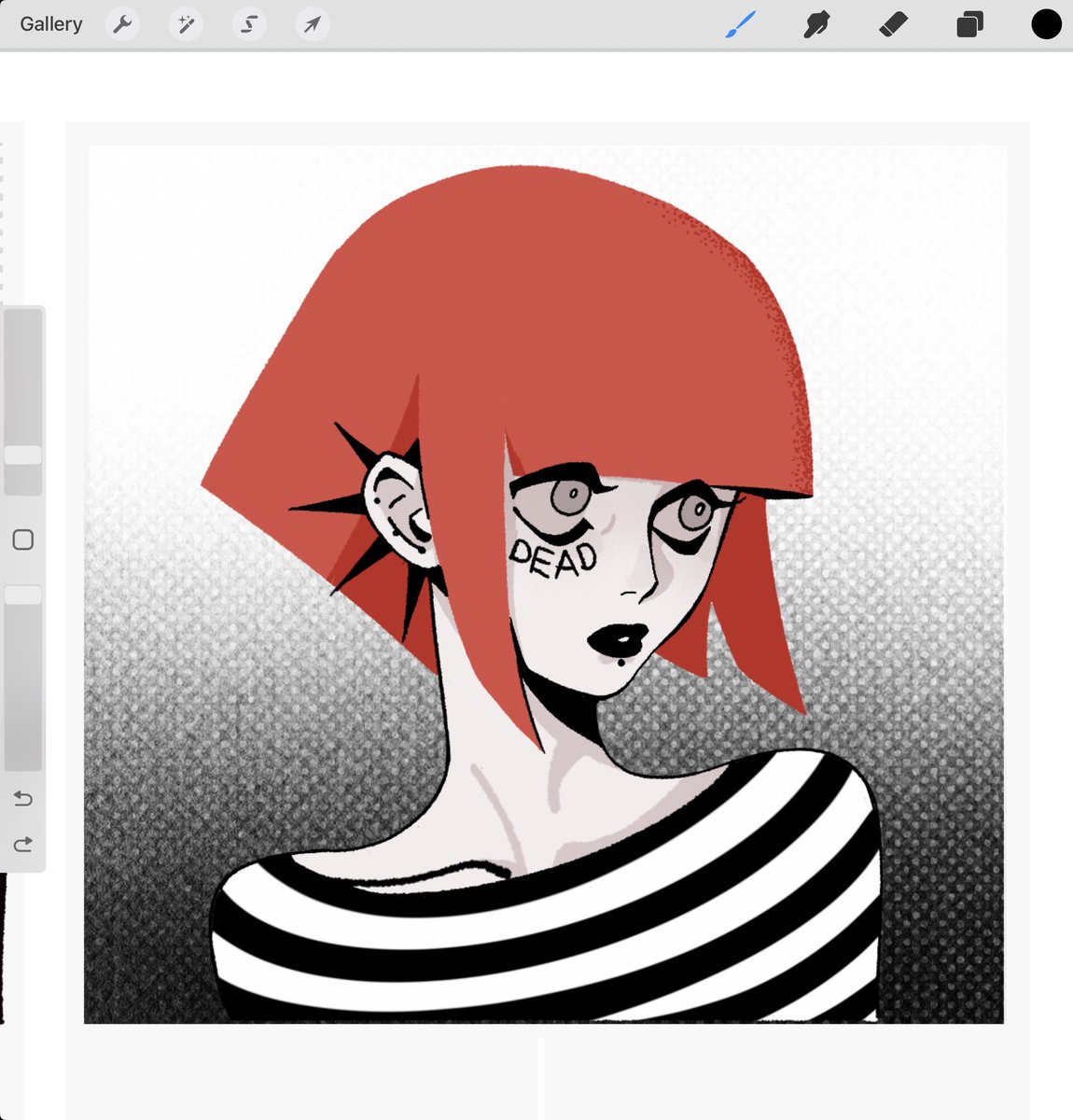
Task: Open the Adjustments magic wand menu
Action: pyautogui.click(x=186, y=24)
